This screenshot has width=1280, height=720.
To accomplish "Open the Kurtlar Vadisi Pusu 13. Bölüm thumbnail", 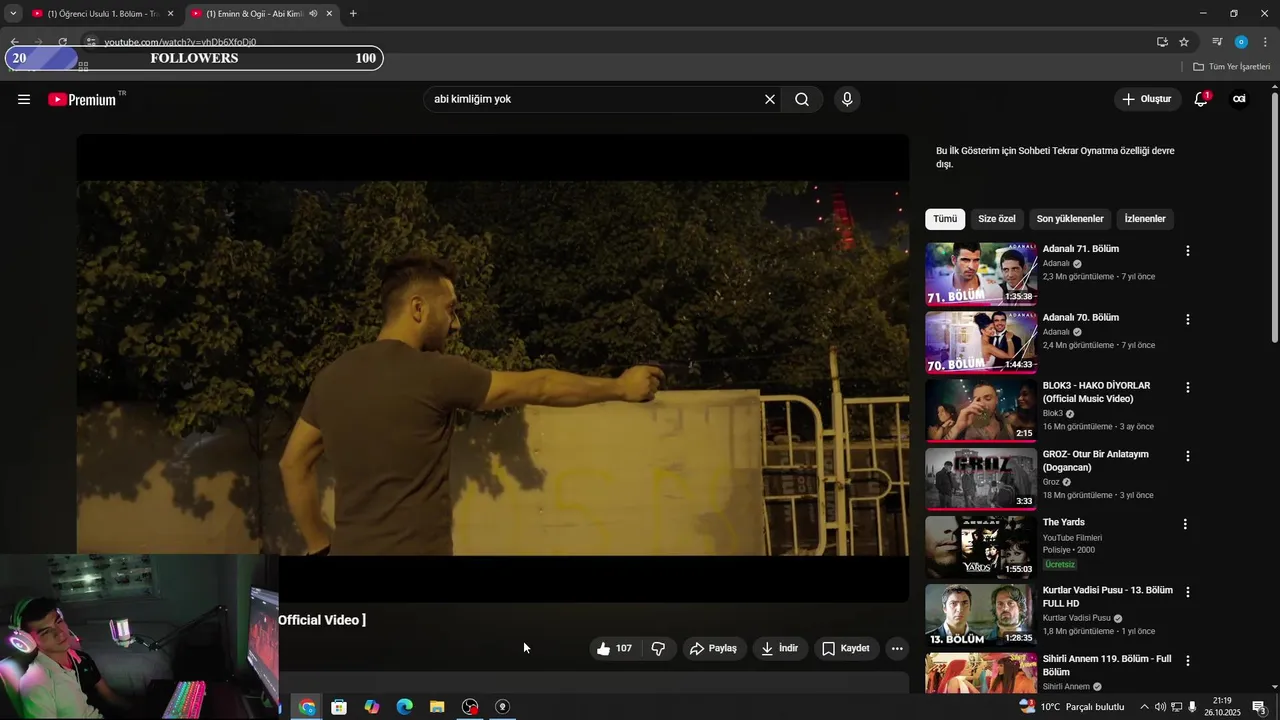I will tap(981, 615).
